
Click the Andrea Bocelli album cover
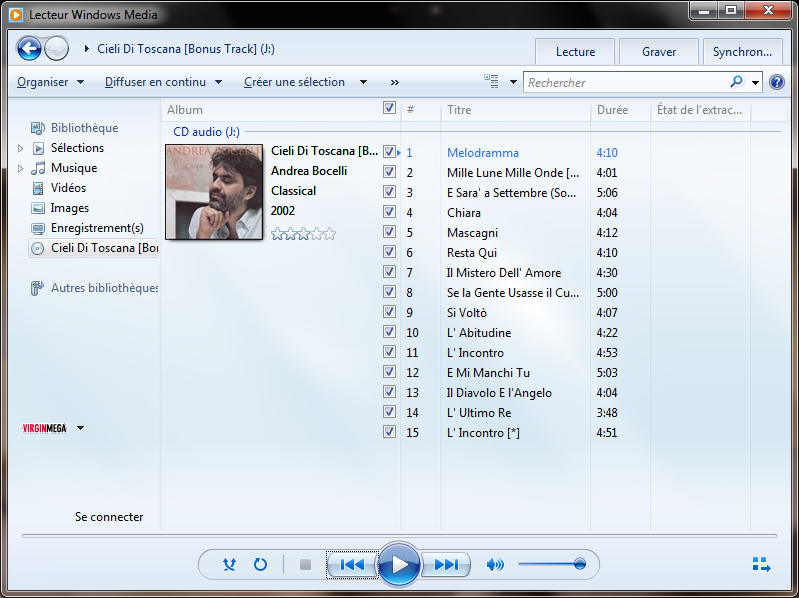point(214,192)
